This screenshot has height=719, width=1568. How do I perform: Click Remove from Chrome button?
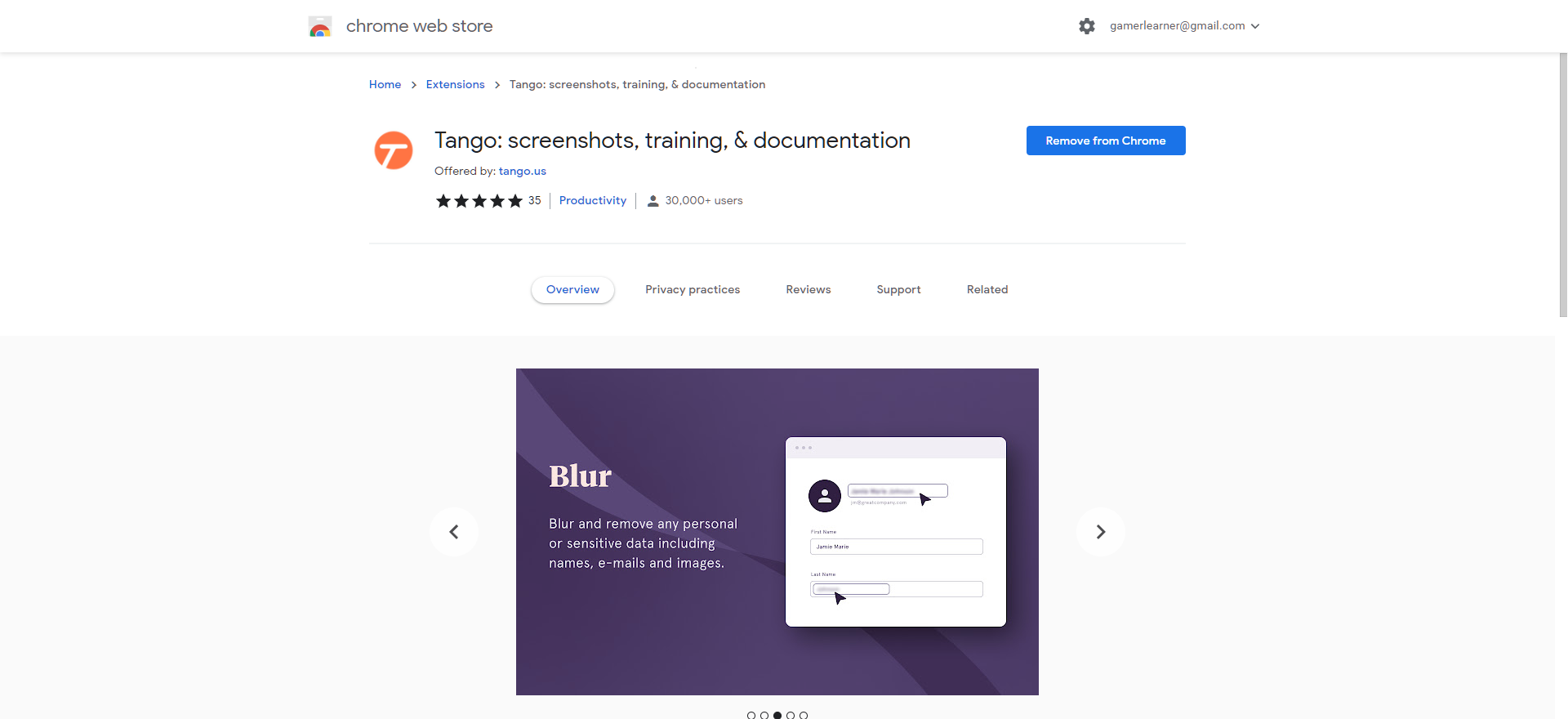point(1106,141)
